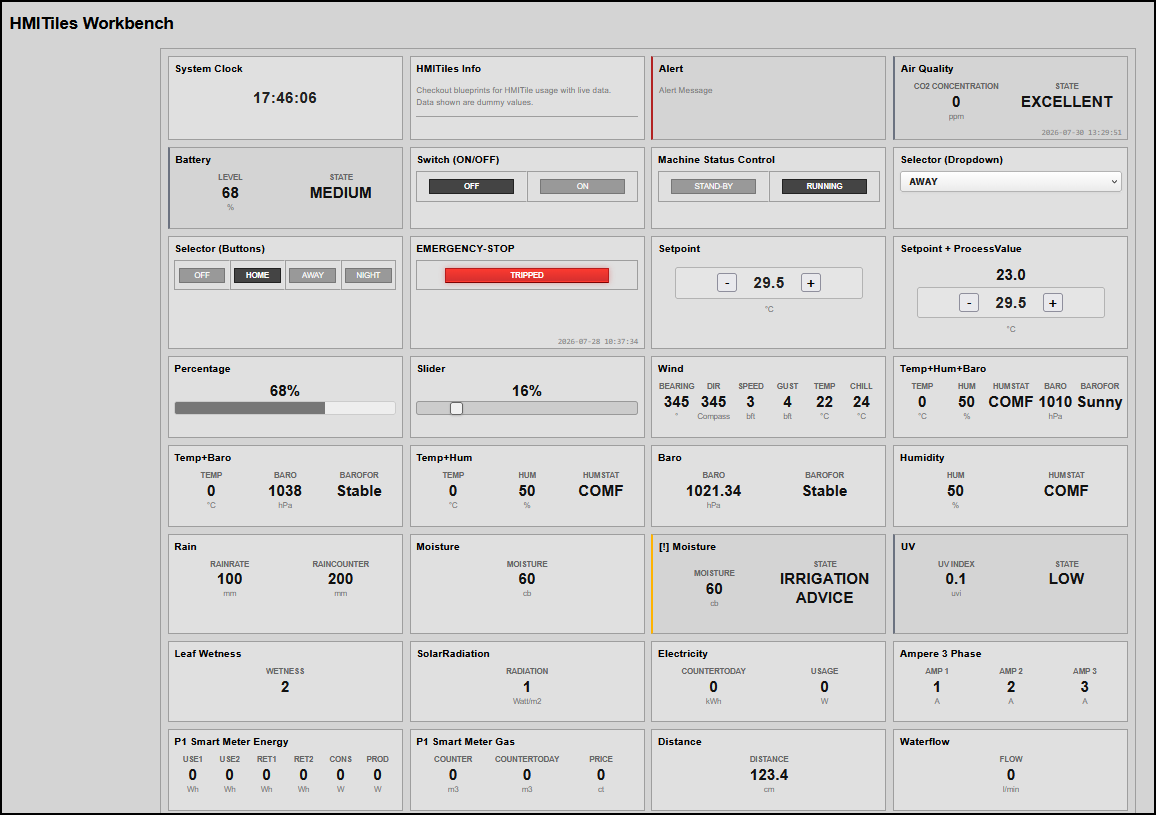Viewport: 1156px width, 815px height.
Task: Click the Electricity COUNTERTODAY value
Action: (714, 687)
